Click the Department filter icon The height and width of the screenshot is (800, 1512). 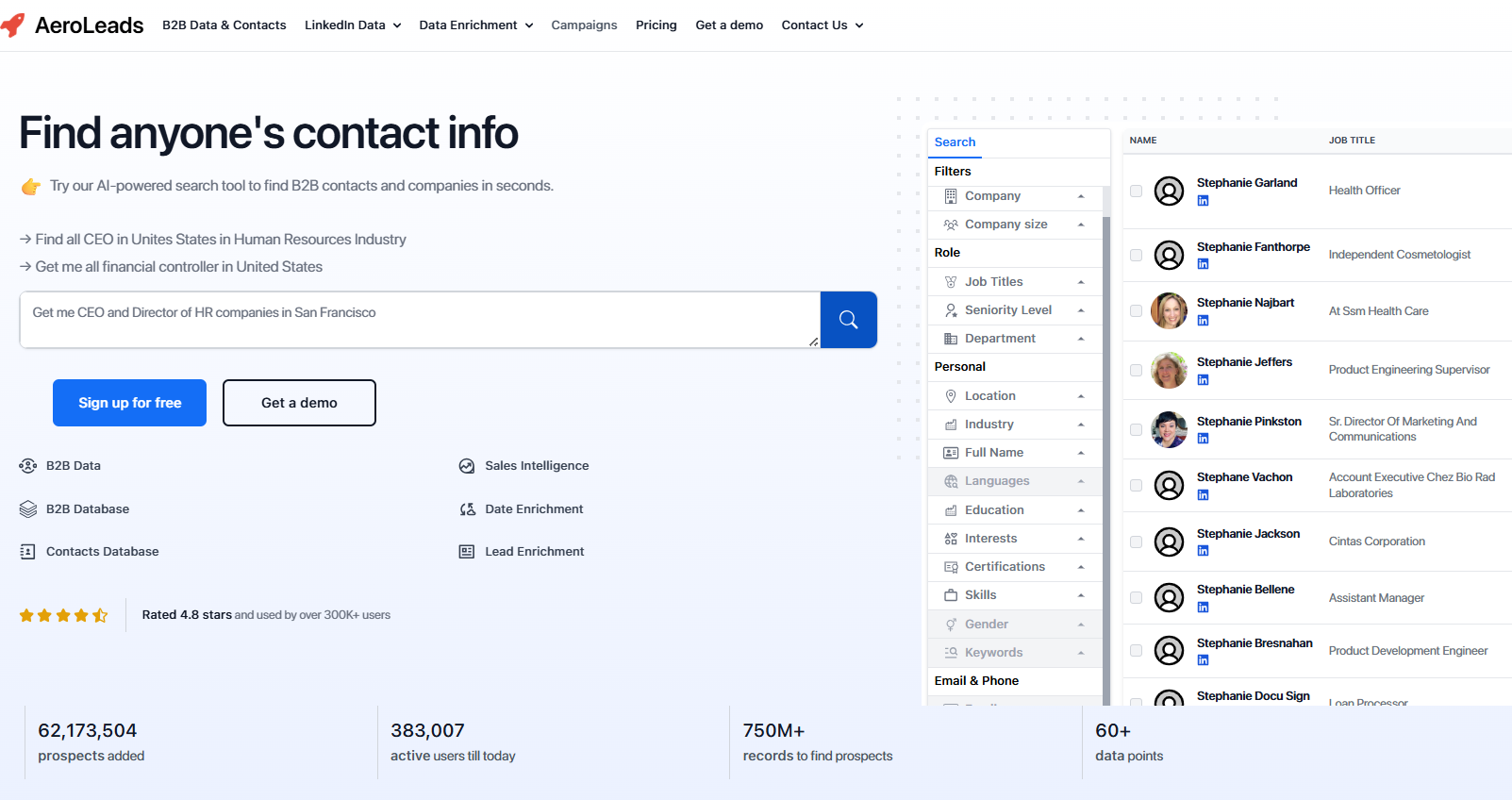[x=951, y=339]
